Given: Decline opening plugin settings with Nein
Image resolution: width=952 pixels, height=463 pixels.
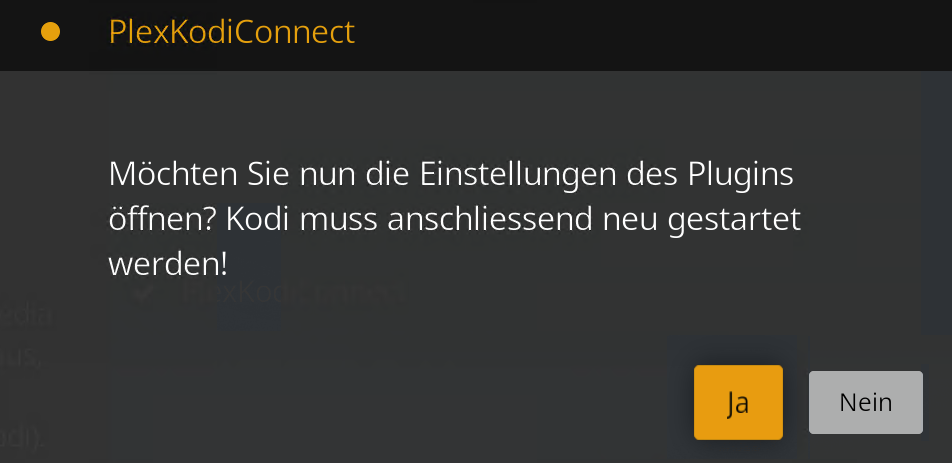Looking at the screenshot, I should tap(865, 402).
